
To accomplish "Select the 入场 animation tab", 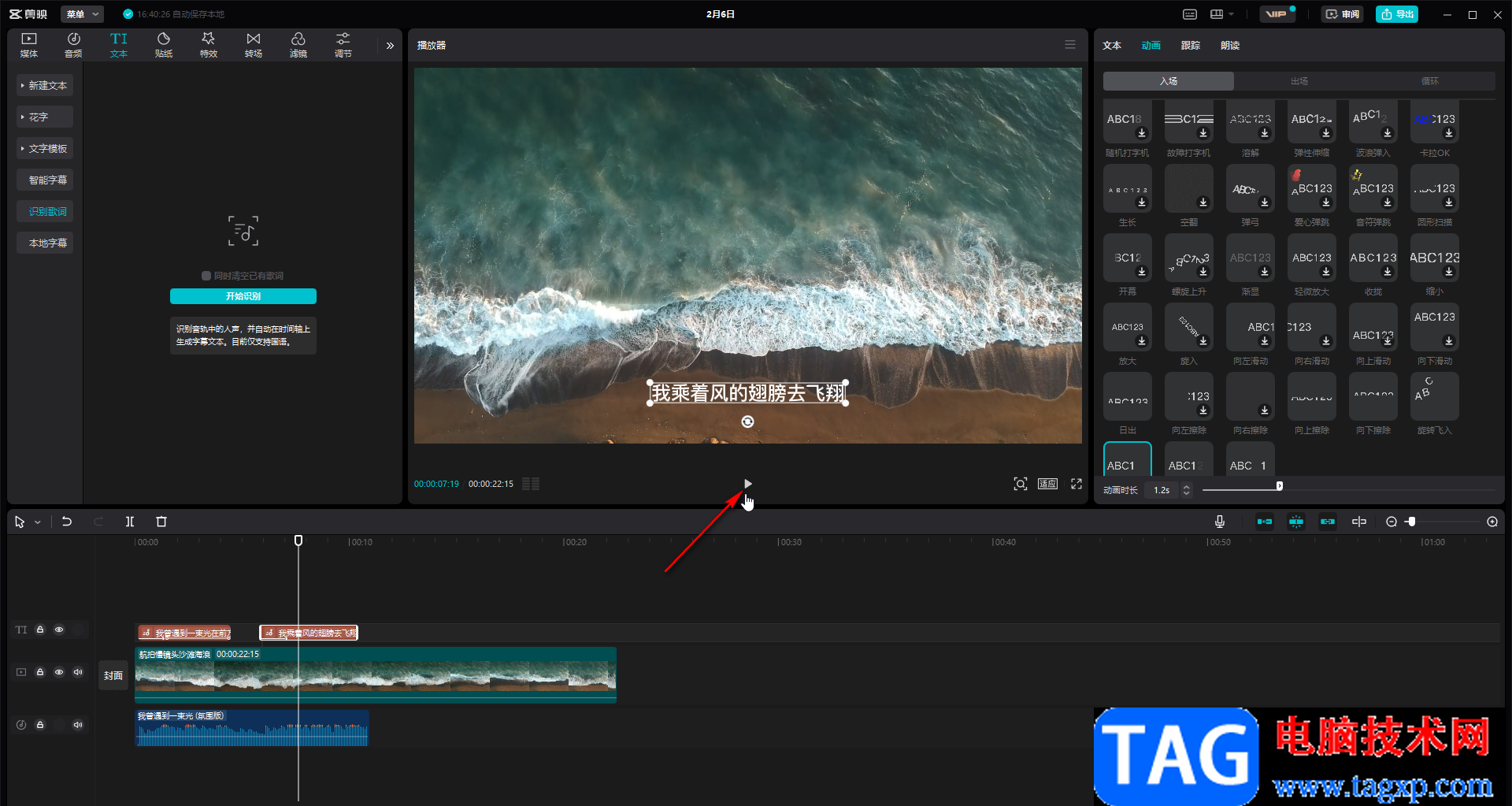I will (x=1169, y=81).
